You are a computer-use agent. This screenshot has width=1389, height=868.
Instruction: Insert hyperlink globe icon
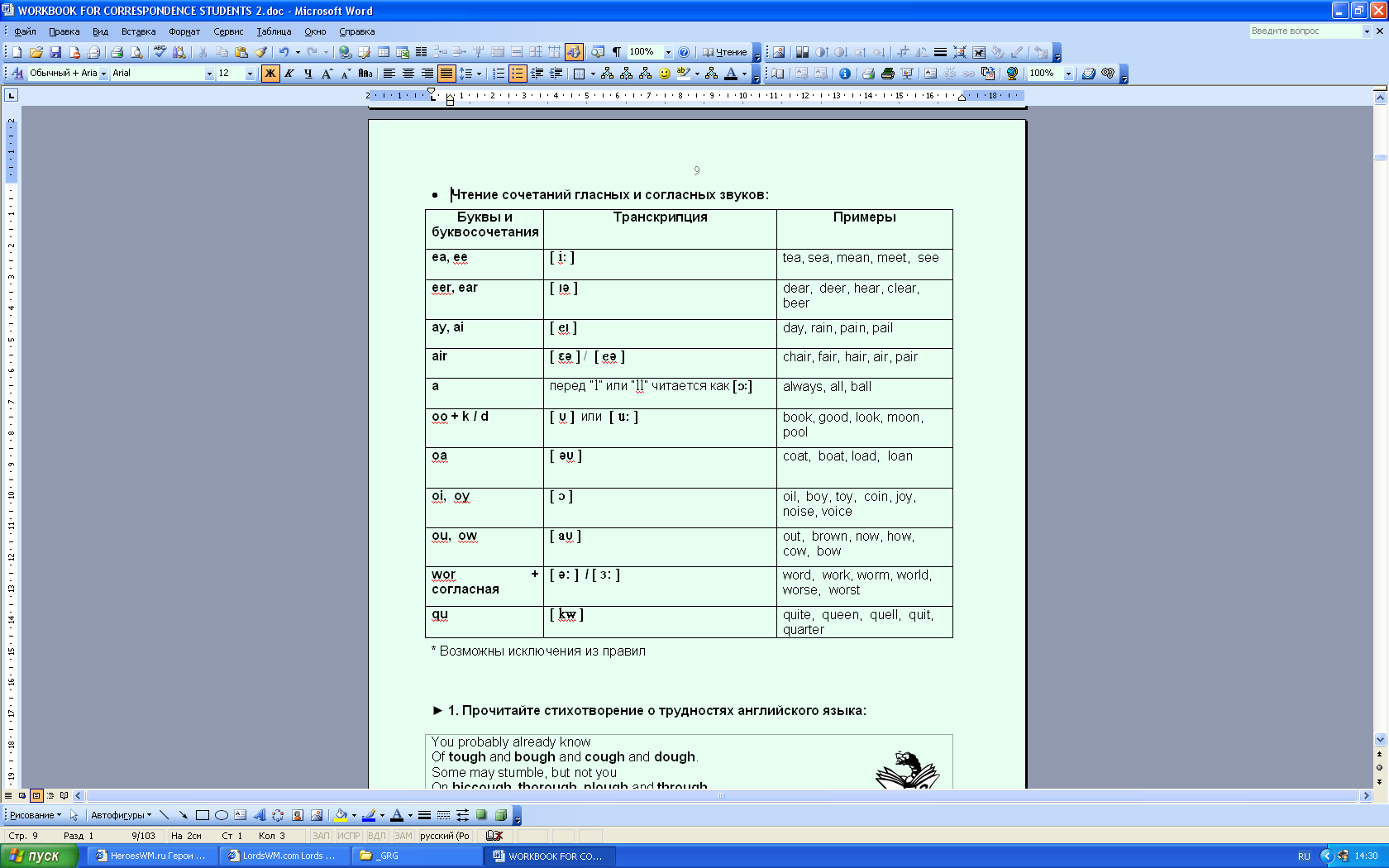tap(345, 52)
